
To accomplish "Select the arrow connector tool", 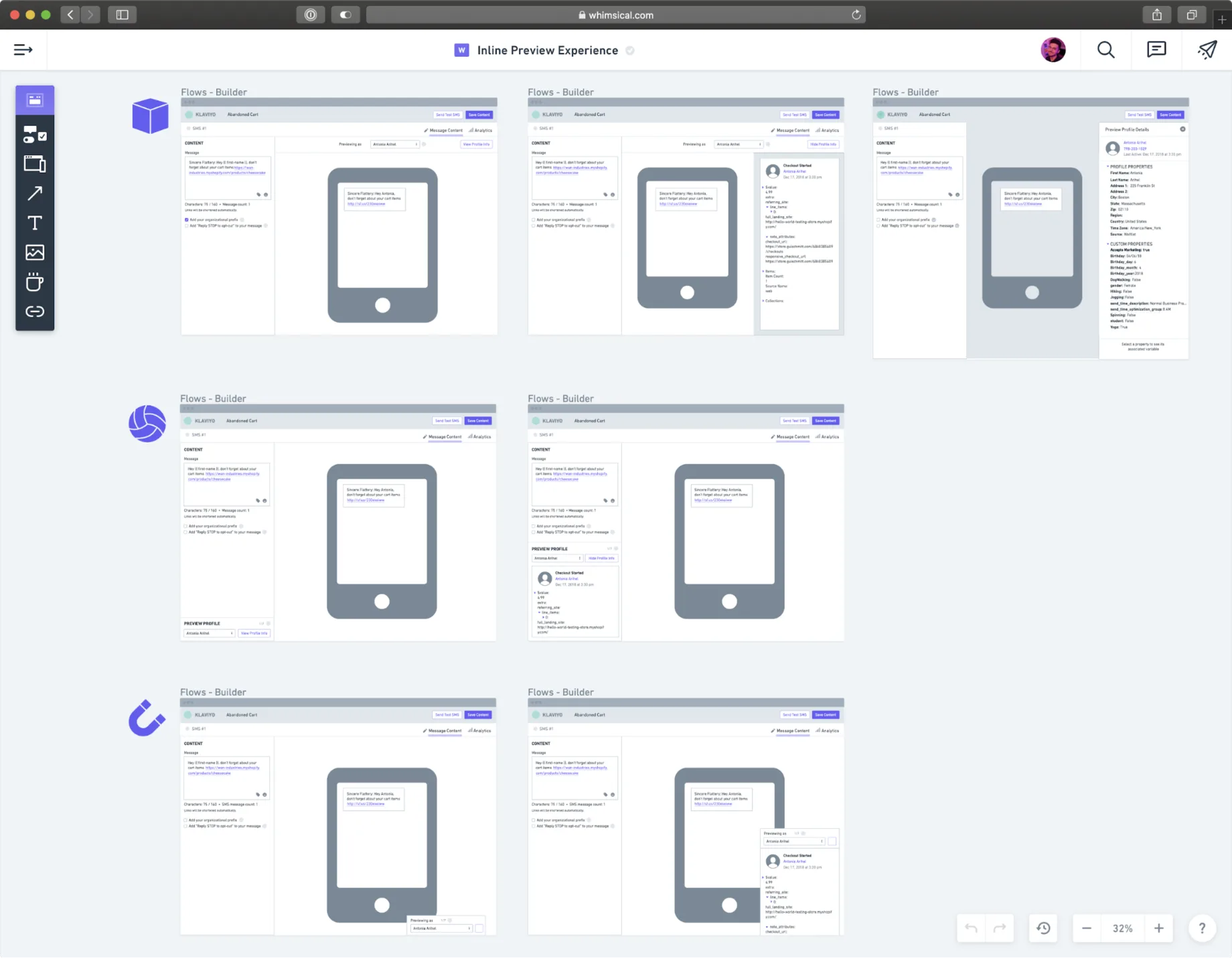I will pyautogui.click(x=35, y=193).
